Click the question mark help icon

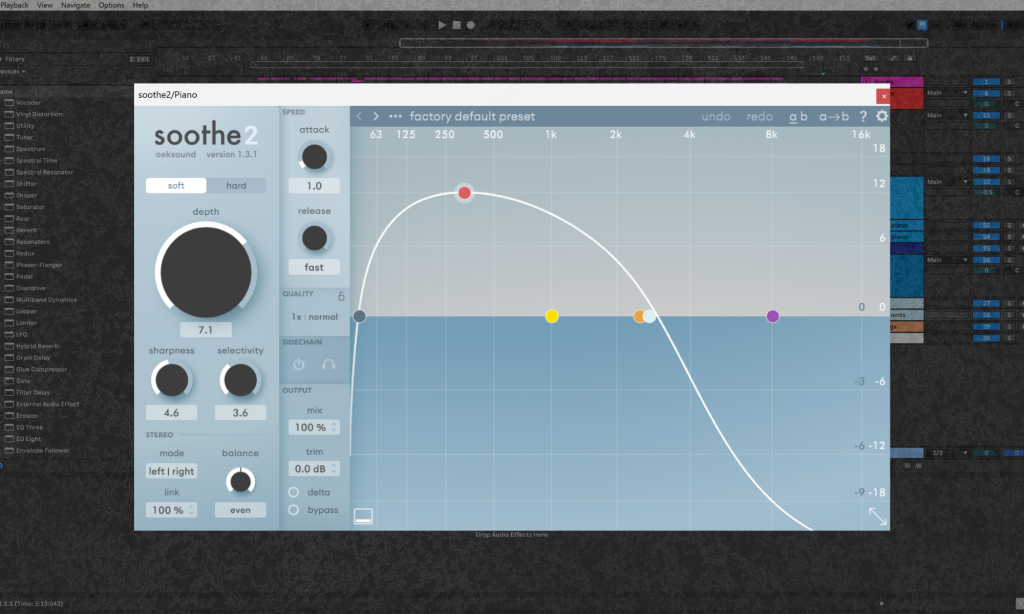pyautogui.click(x=863, y=116)
